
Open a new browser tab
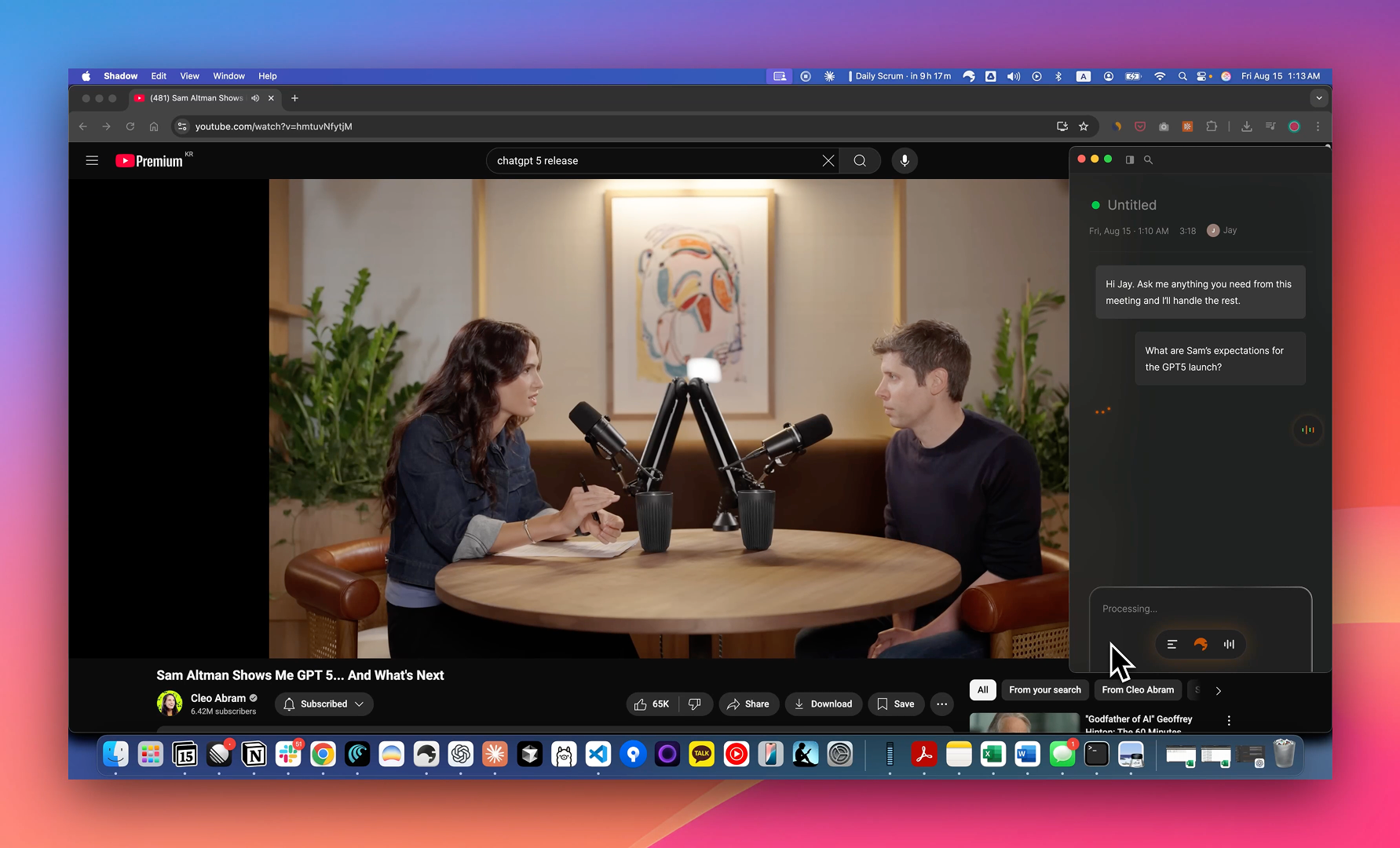pos(294,98)
